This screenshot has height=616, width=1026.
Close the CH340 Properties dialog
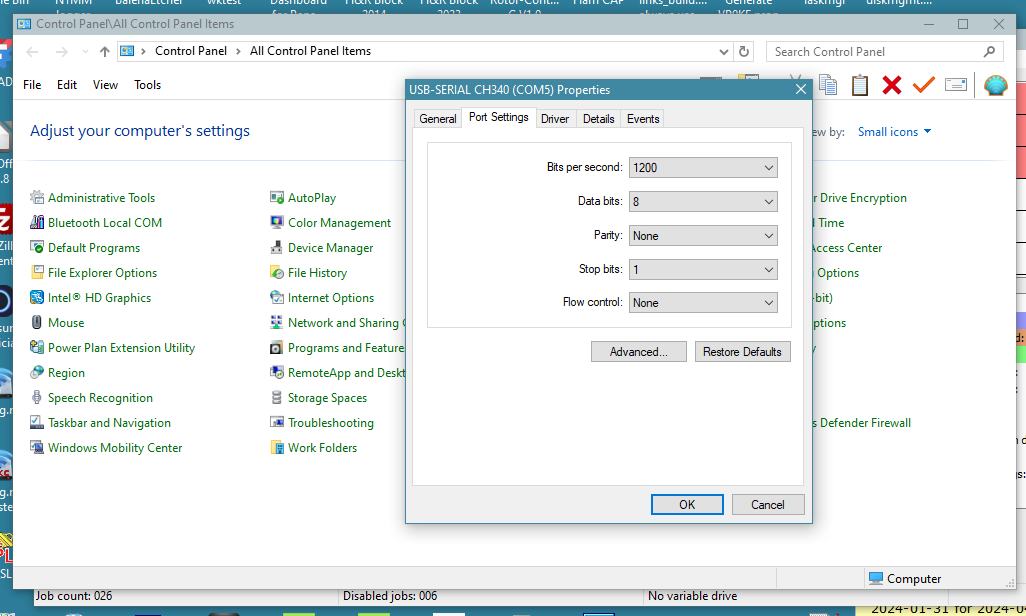(x=801, y=90)
